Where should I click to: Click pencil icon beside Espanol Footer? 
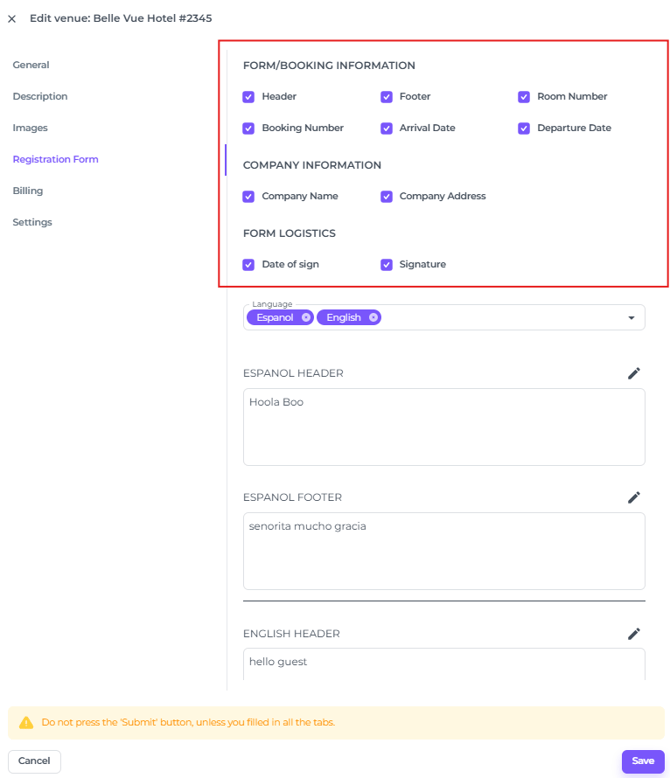click(633, 497)
